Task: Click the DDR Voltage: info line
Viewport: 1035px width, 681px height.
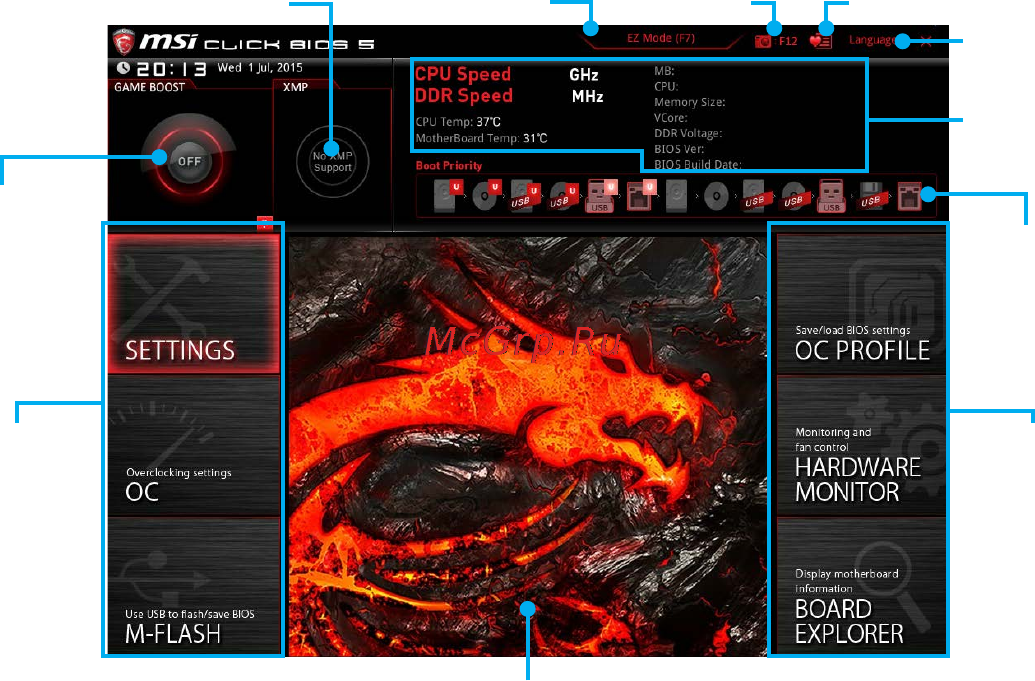Action: pyautogui.click(x=688, y=133)
